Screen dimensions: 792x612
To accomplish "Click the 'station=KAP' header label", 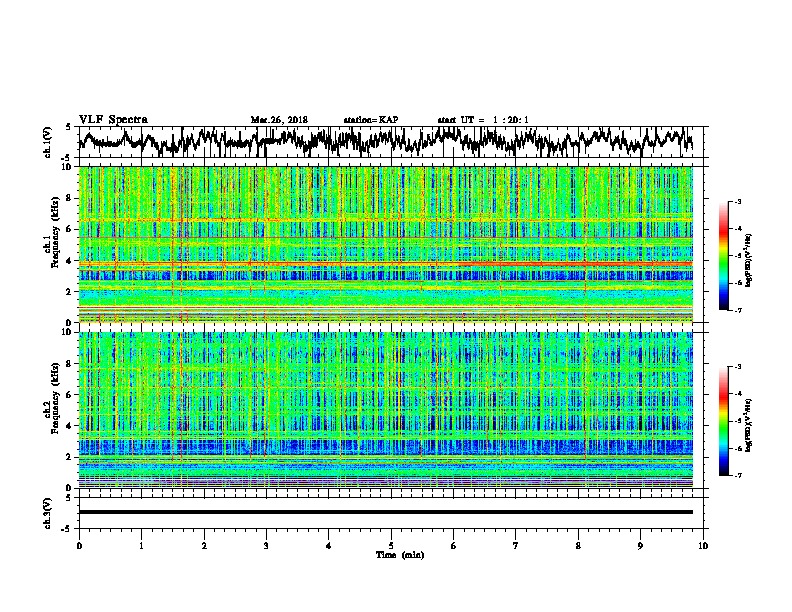I will pyautogui.click(x=371, y=120).
